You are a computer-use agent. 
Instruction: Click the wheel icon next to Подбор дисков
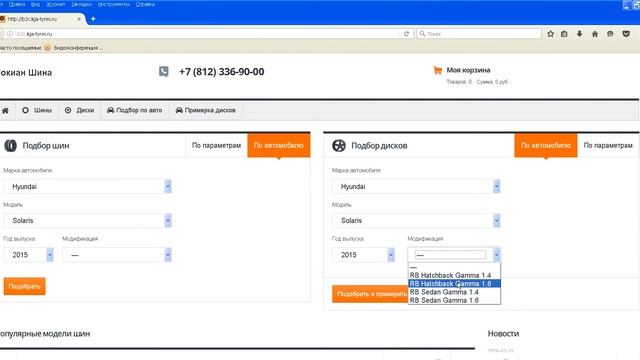coord(339,145)
